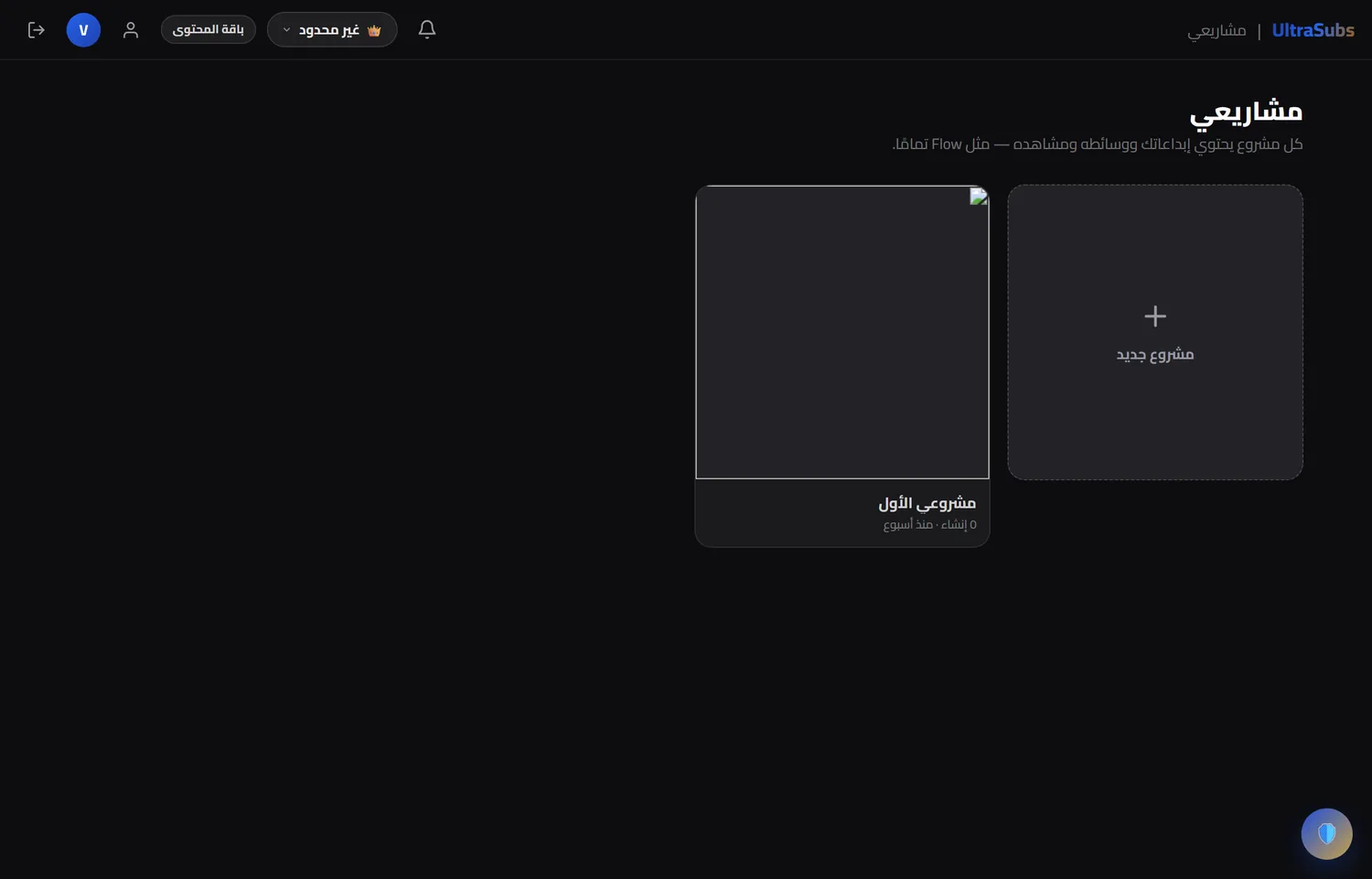Open the blue V avatar menu
1372x879 pixels.
83,30
